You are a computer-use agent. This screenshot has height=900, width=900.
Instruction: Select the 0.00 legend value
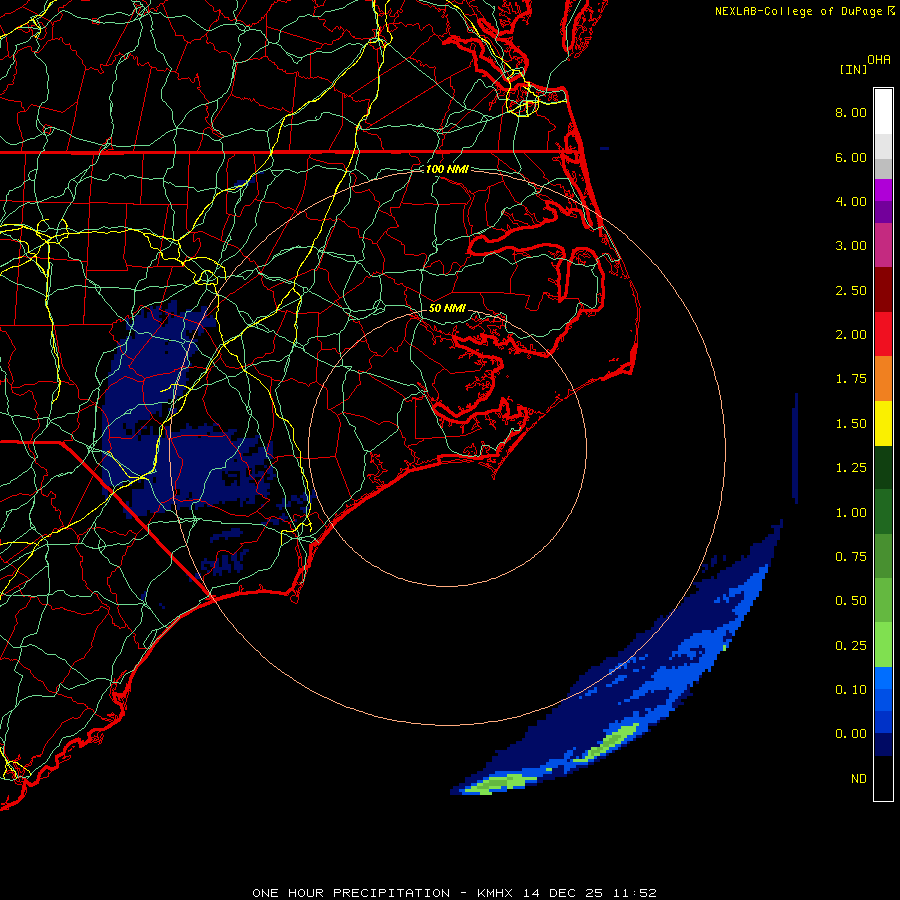tap(851, 734)
